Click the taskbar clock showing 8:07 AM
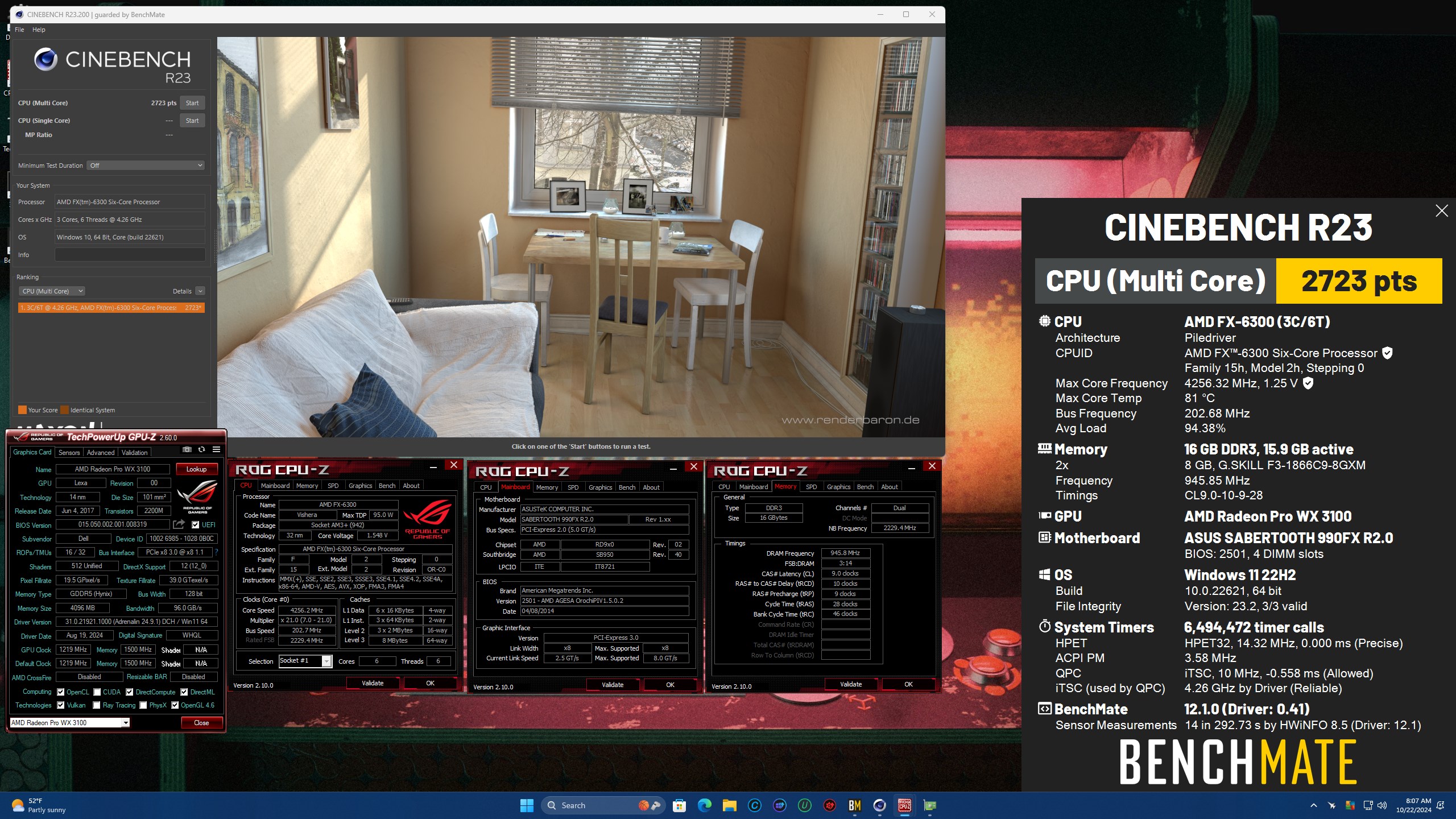1456x819 pixels. click(1413, 805)
